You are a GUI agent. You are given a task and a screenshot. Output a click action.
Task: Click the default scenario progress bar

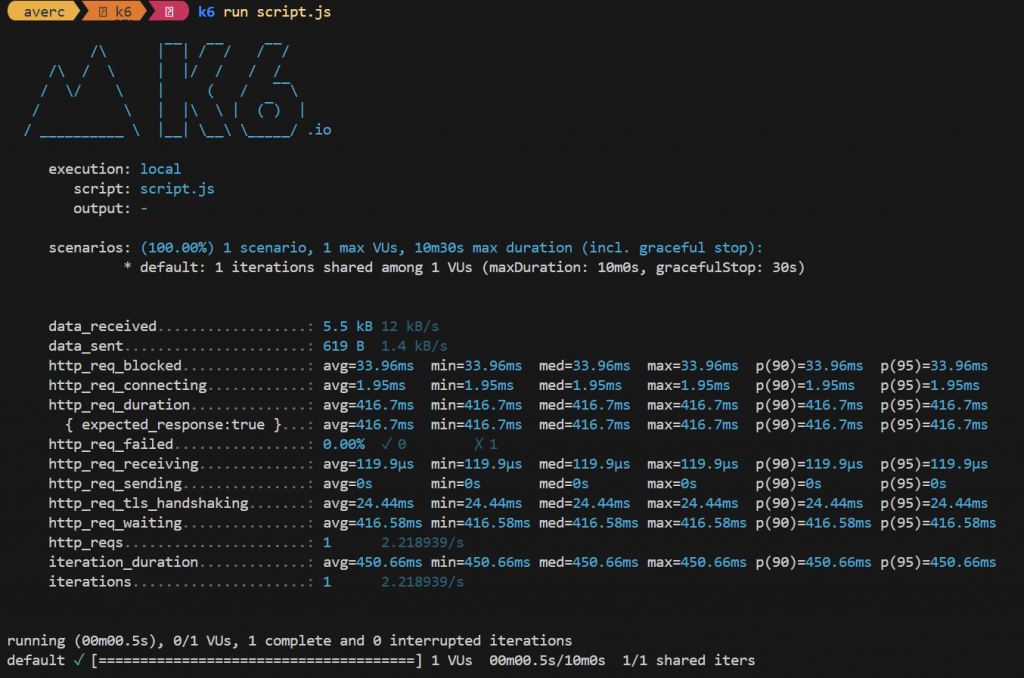pyautogui.click(x=257, y=660)
